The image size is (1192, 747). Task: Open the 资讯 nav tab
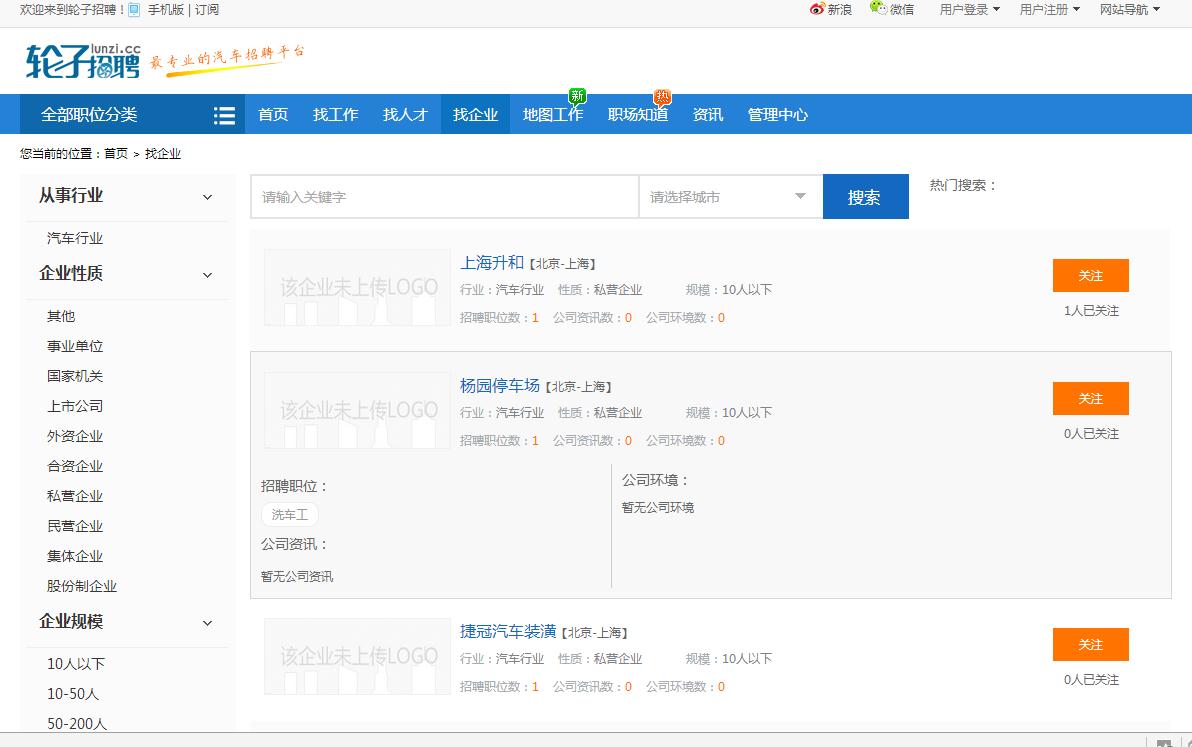coord(708,115)
